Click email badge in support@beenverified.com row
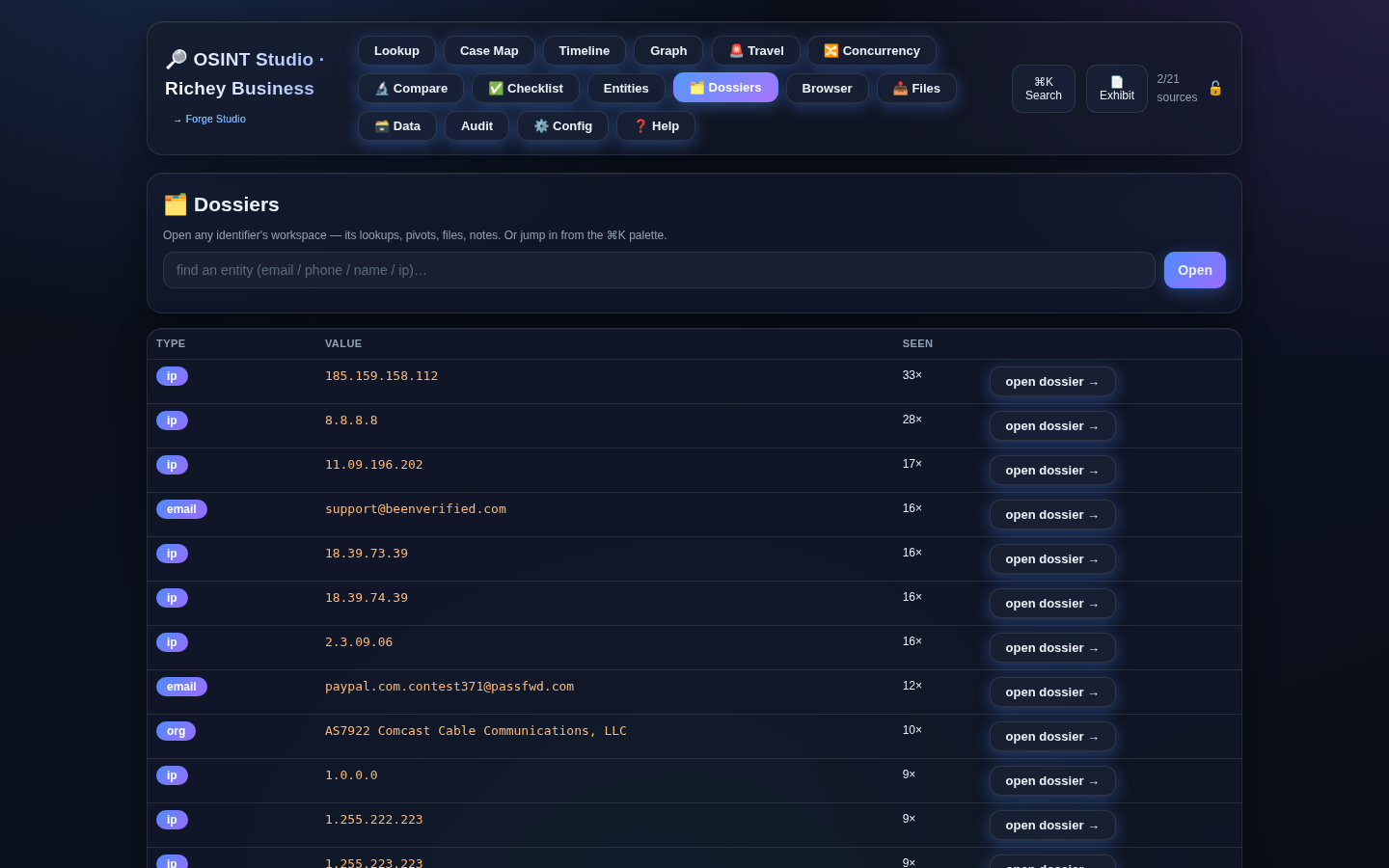Image resolution: width=1389 pixels, height=868 pixels. point(181,509)
